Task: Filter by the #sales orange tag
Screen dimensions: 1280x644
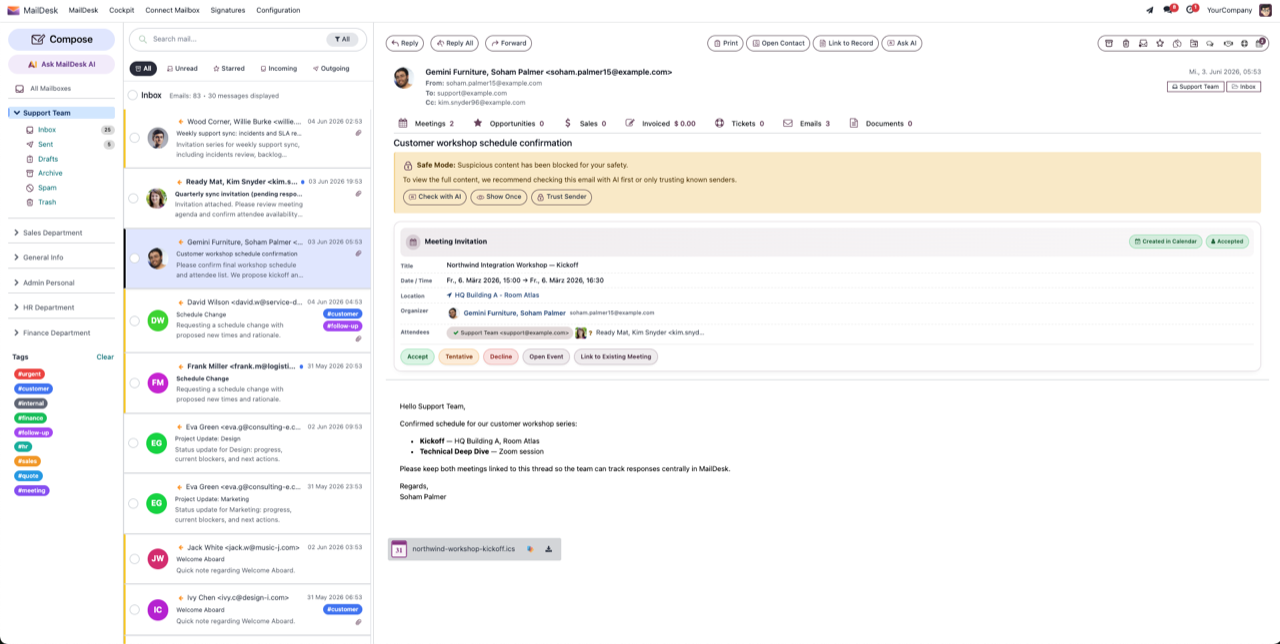Action: (x=27, y=461)
